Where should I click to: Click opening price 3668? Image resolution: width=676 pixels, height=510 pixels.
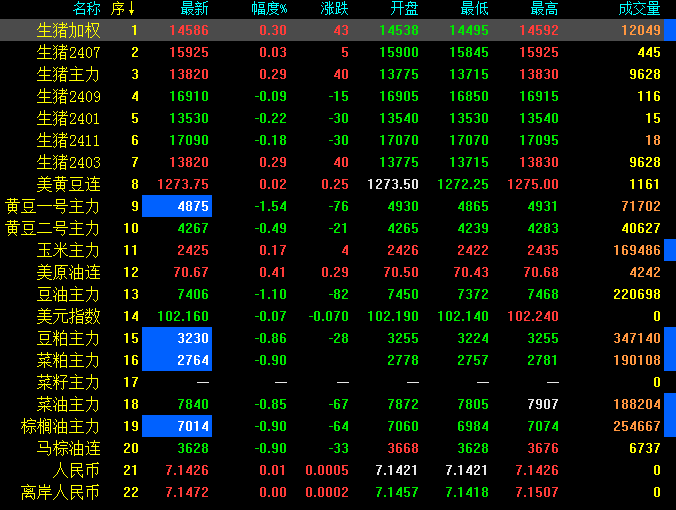pyautogui.click(x=403, y=448)
